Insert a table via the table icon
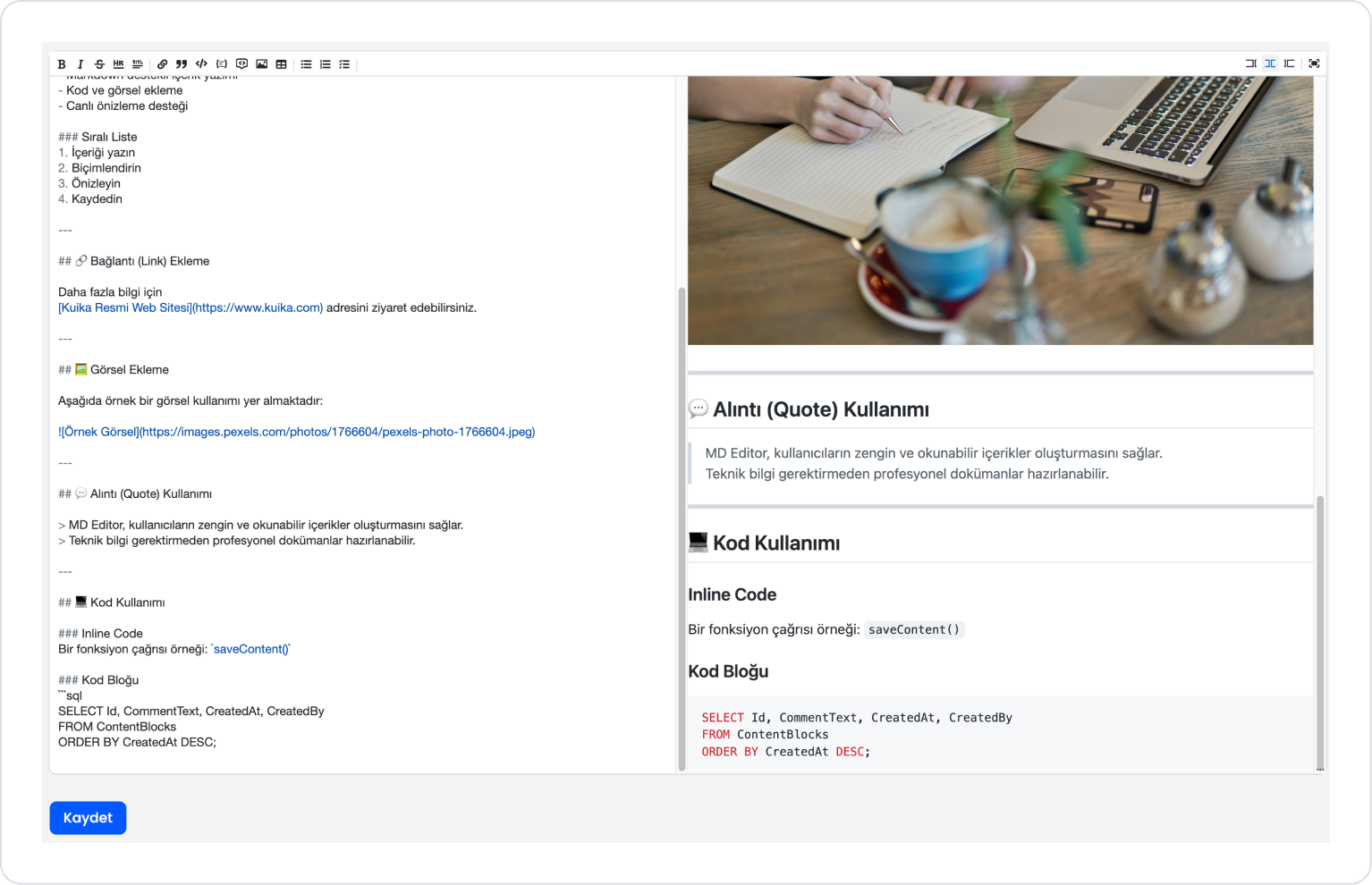Image resolution: width=1372 pixels, height=885 pixels. tap(281, 64)
